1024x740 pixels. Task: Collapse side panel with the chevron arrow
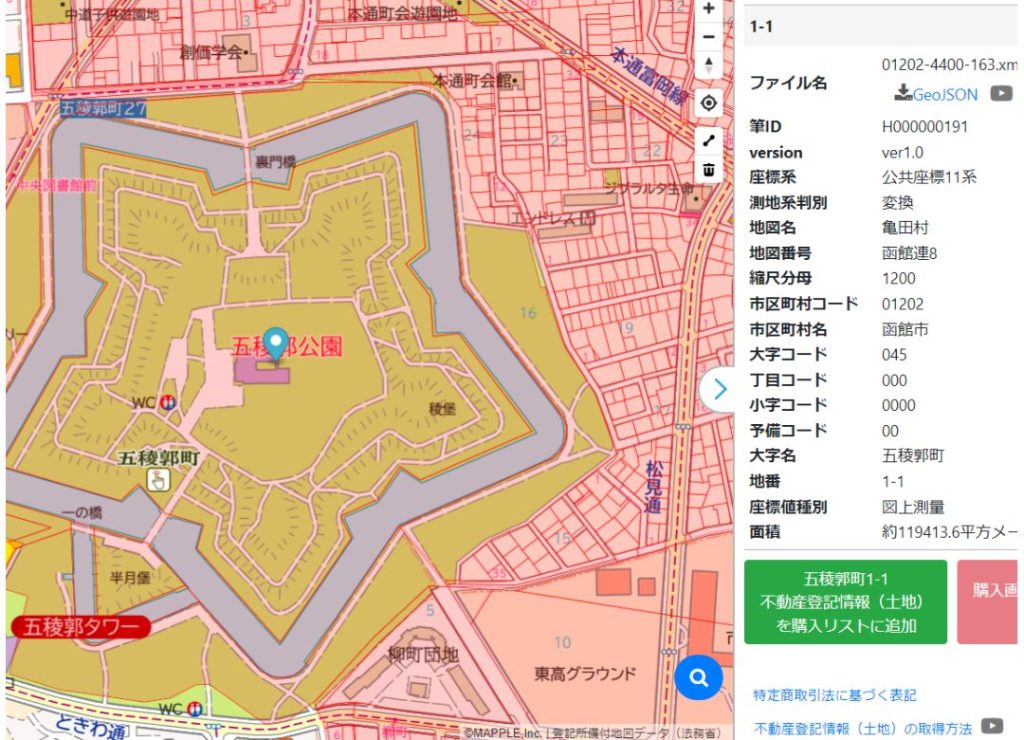[x=718, y=389]
